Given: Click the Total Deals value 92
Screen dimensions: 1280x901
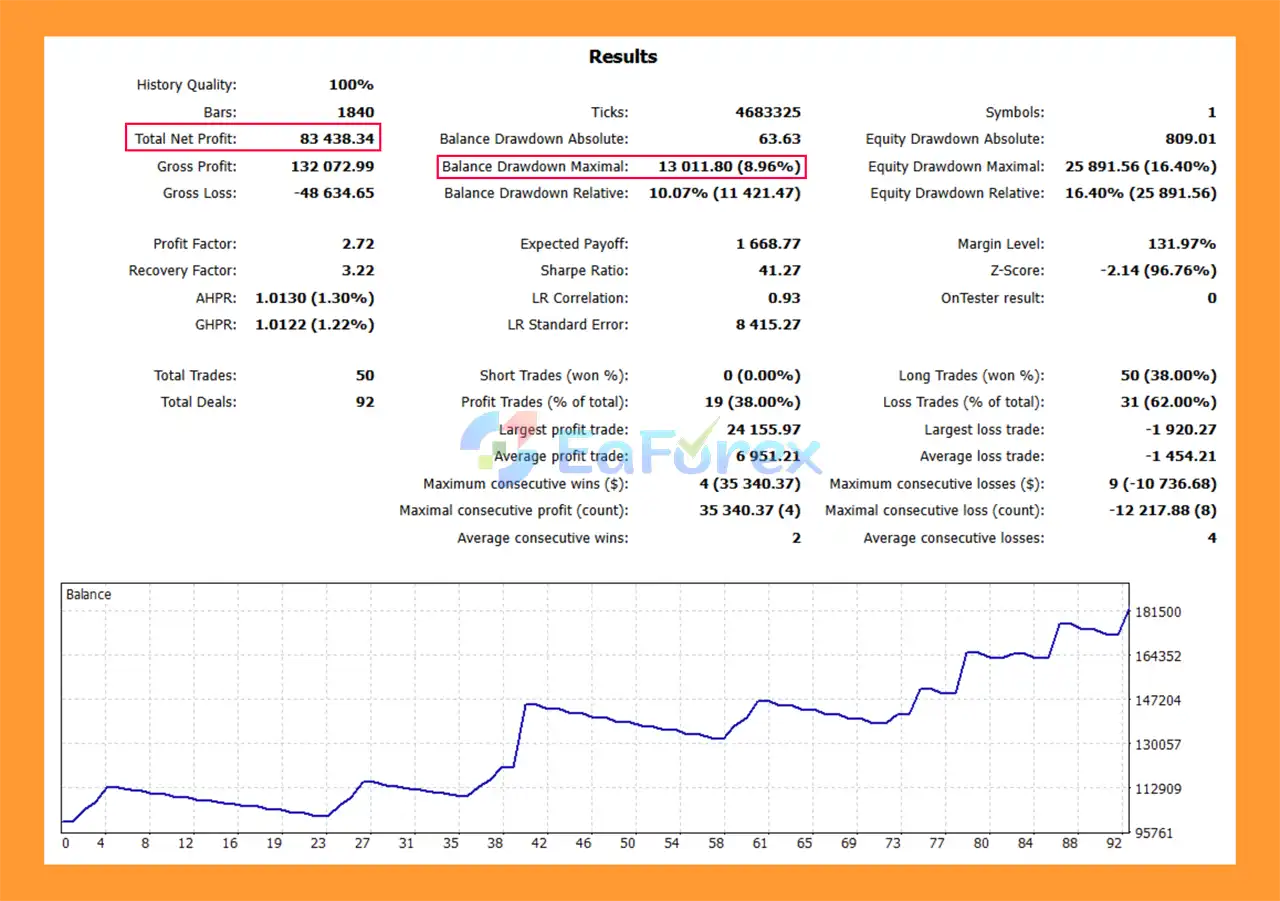Looking at the screenshot, I should (x=365, y=402).
